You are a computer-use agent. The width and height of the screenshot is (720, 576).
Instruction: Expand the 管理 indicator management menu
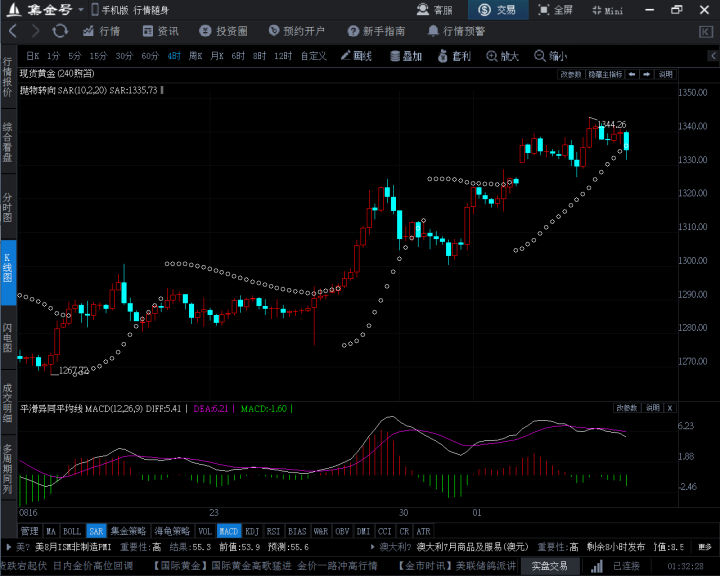point(29,531)
